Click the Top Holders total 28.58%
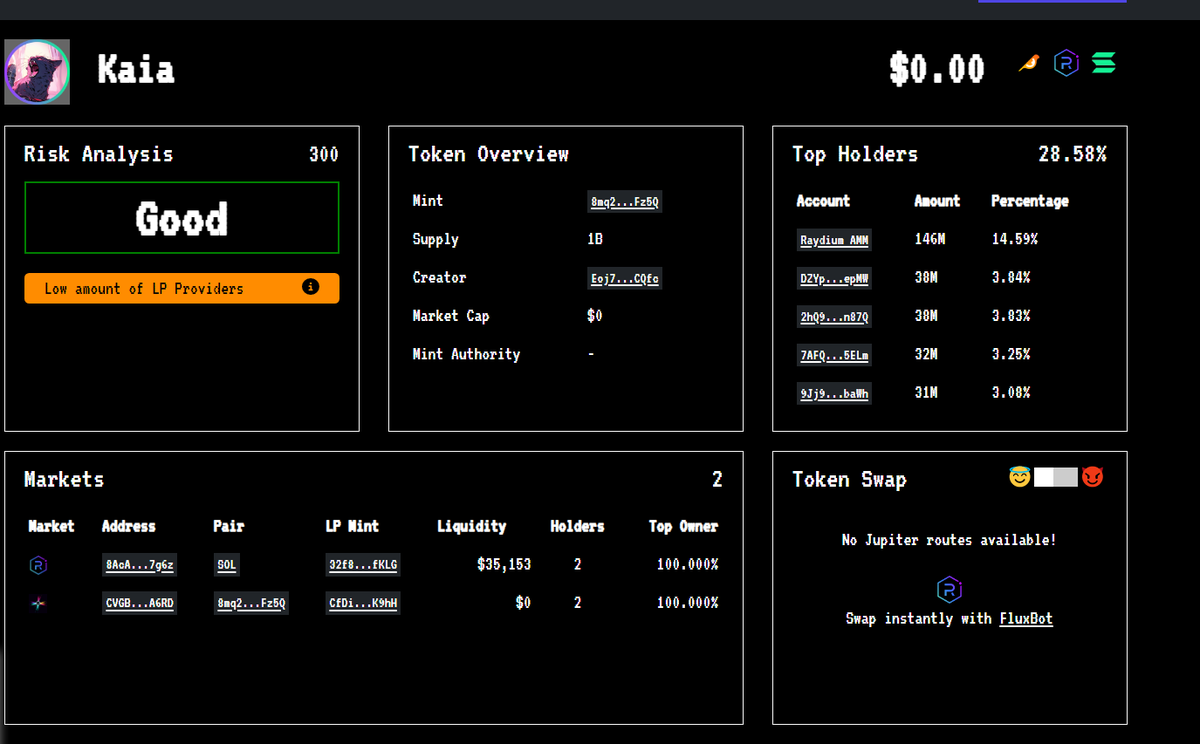The height and width of the screenshot is (744, 1200). click(x=1072, y=155)
